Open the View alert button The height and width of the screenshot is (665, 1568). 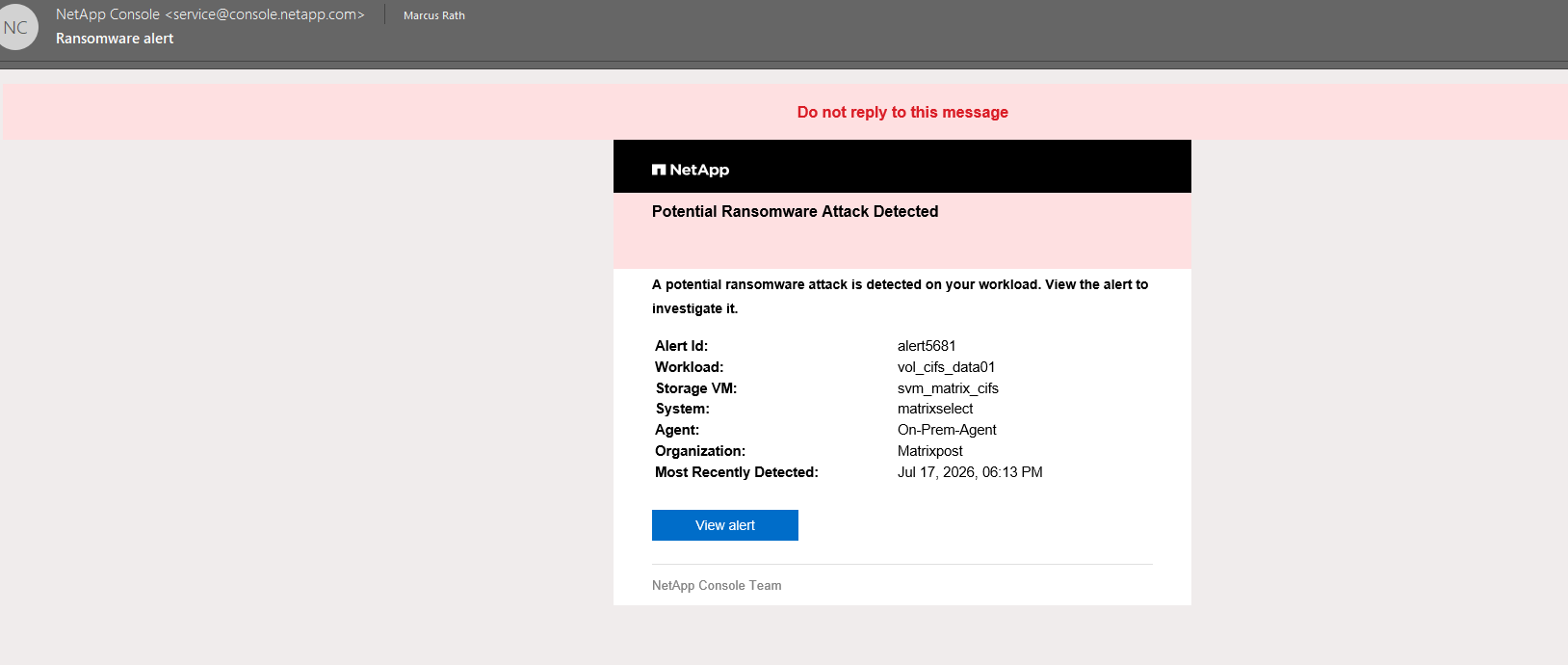[725, 525]
